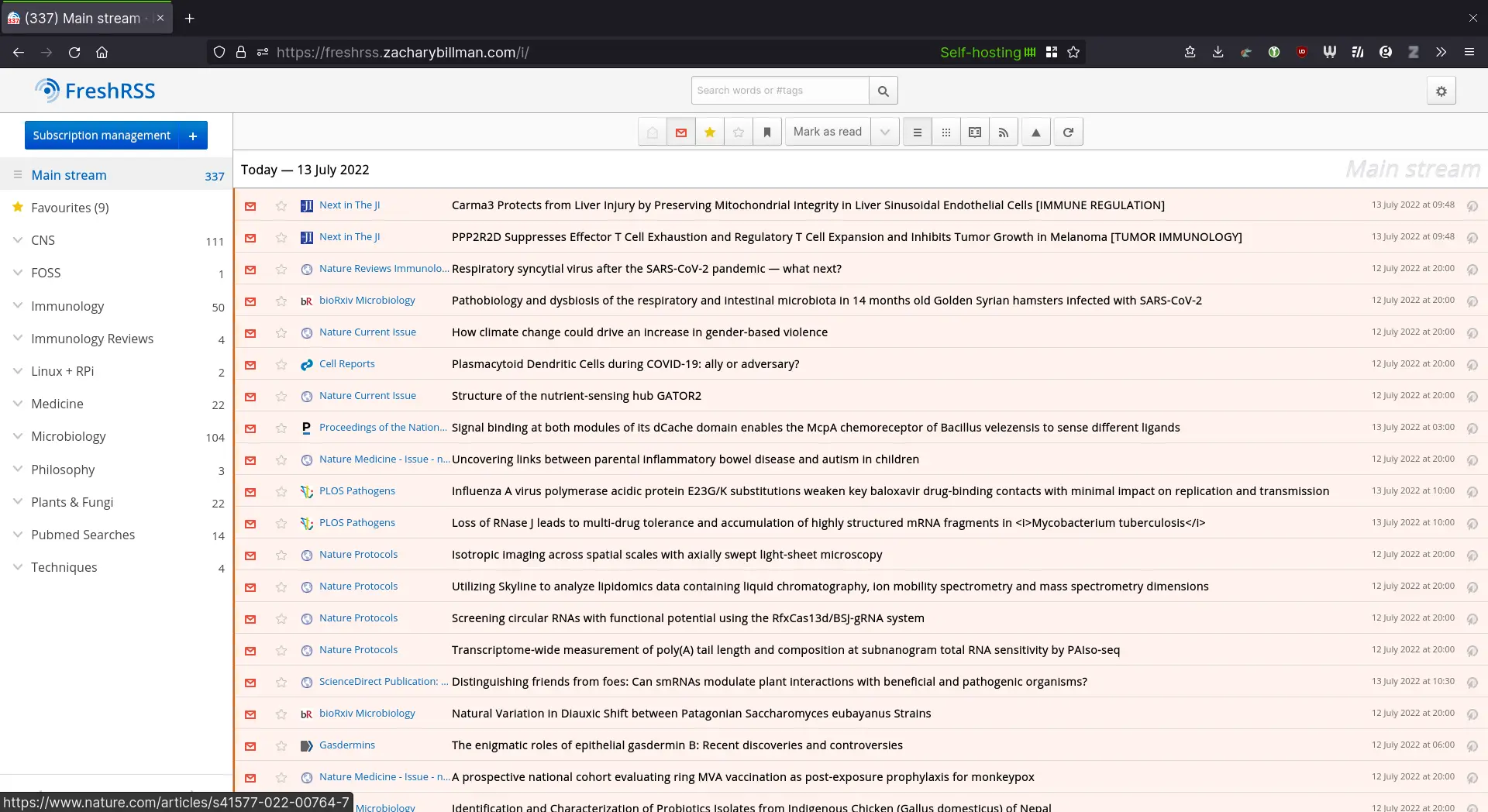Click the Subscription management button

(x=102, y=136)
